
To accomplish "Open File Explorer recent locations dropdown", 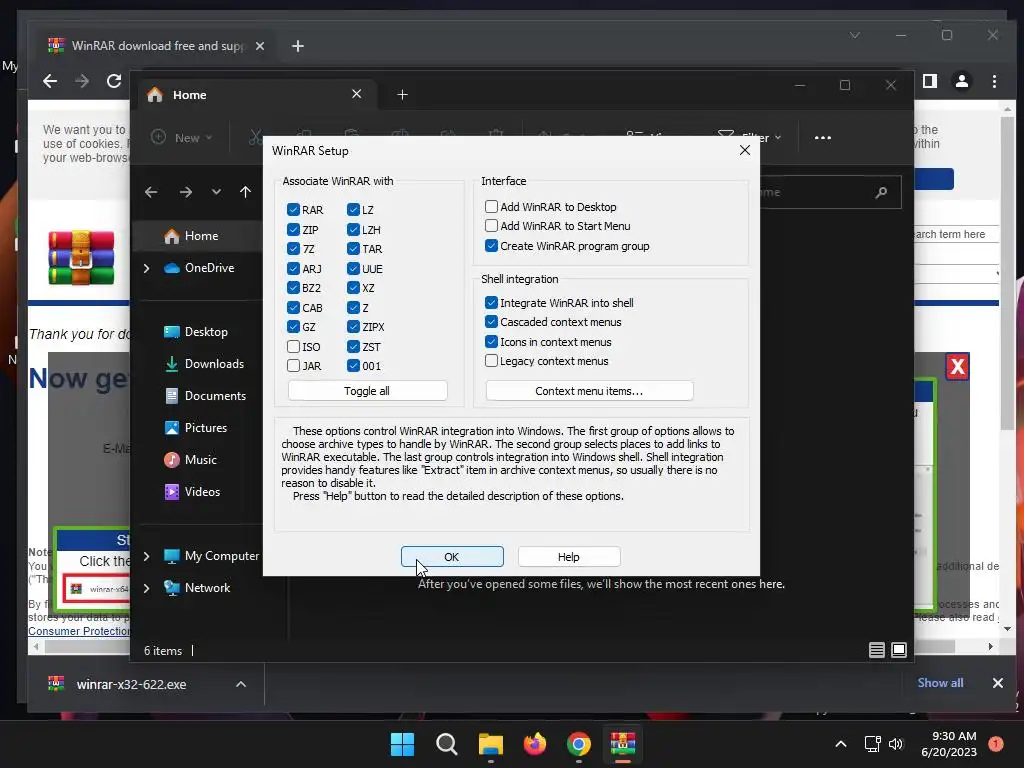I will pyautogui.click(x=216, y=192).
